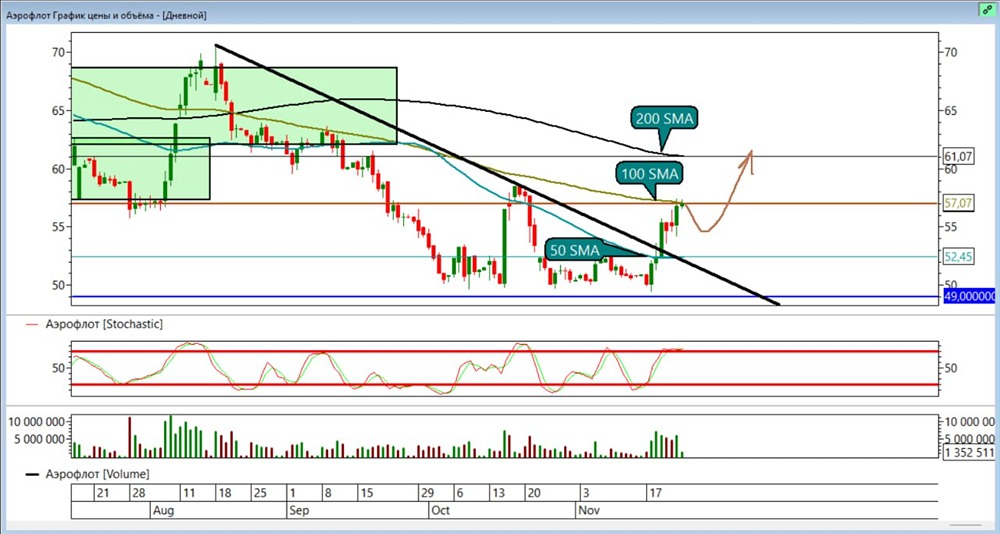This screenshot has height=534, width=1000.
Task: Click the 1 352 511 volume value label
Action: click(968, 452)
